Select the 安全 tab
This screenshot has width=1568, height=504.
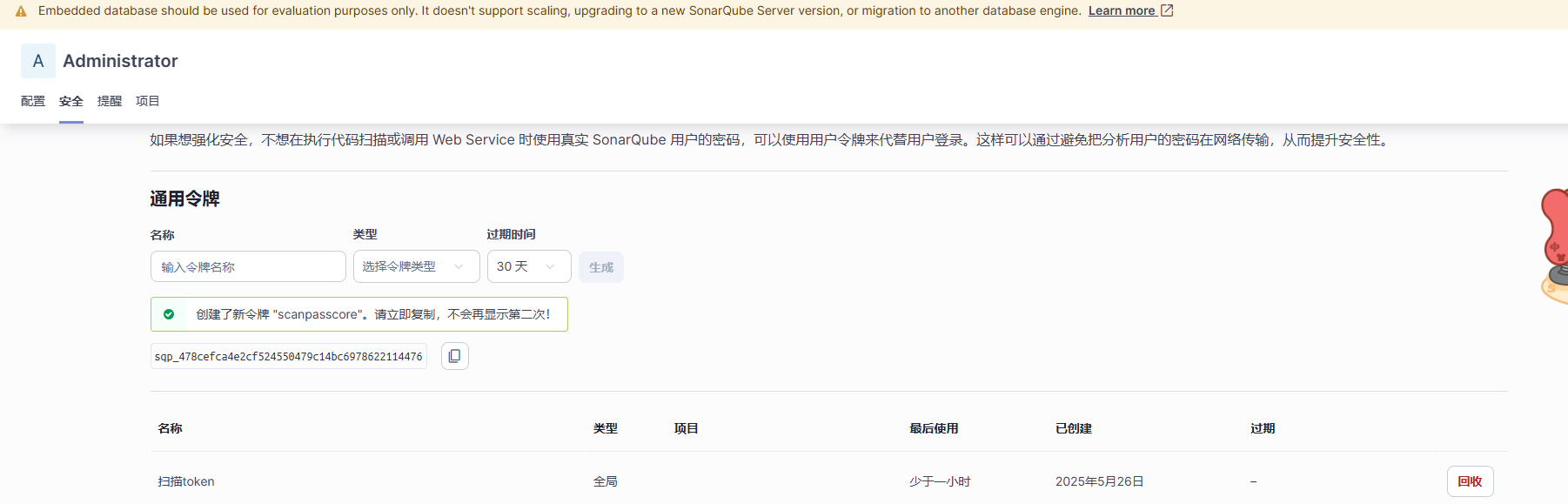tap(71, 101)
